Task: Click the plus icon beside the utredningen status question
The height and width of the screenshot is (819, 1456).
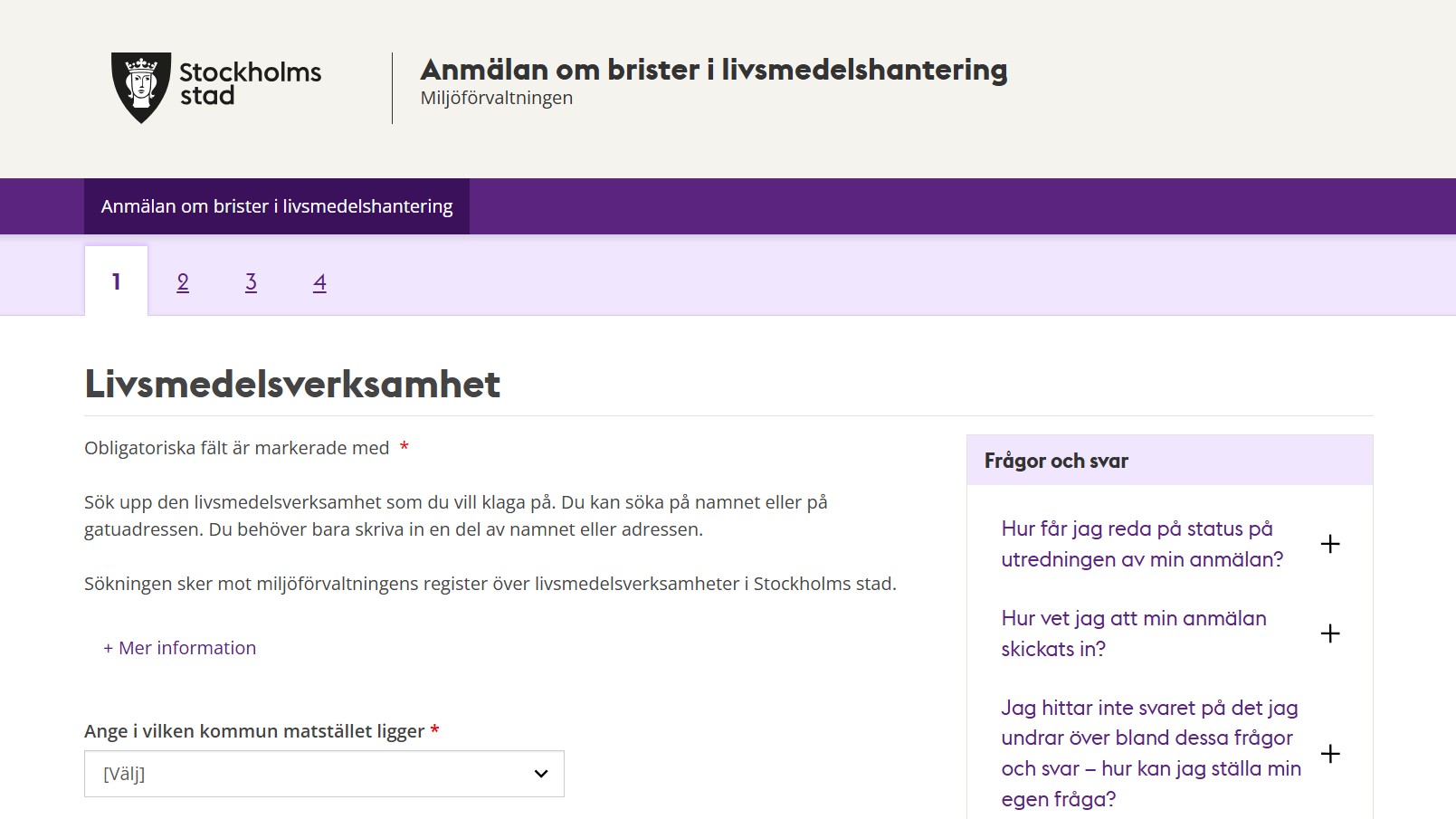Action: 1329,544
